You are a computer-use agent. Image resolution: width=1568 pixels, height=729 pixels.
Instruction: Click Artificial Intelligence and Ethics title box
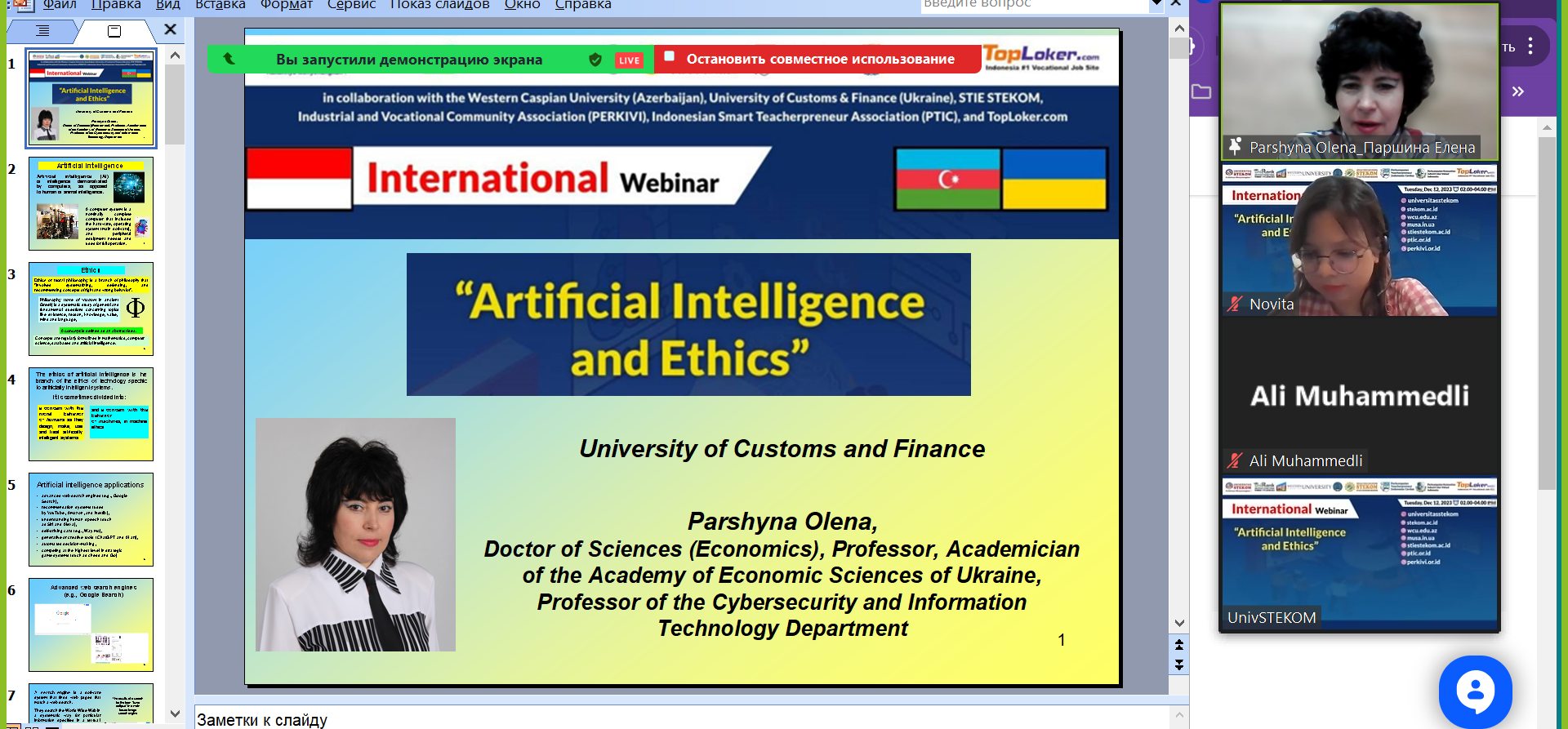coord(688,324)
